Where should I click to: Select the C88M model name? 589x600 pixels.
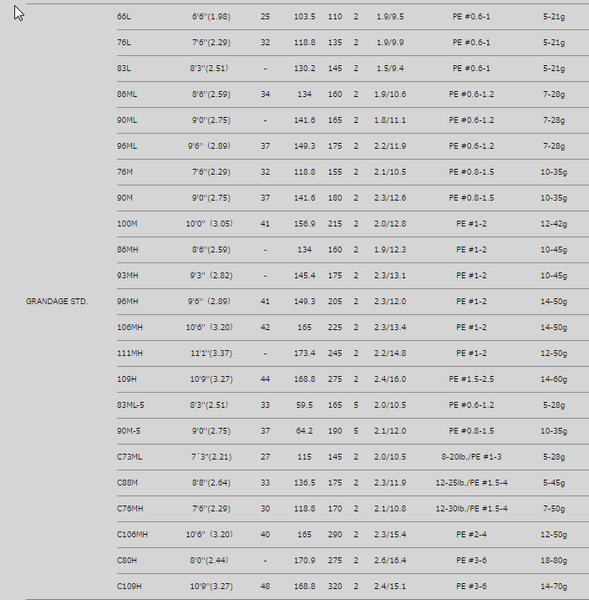point(127,483)
